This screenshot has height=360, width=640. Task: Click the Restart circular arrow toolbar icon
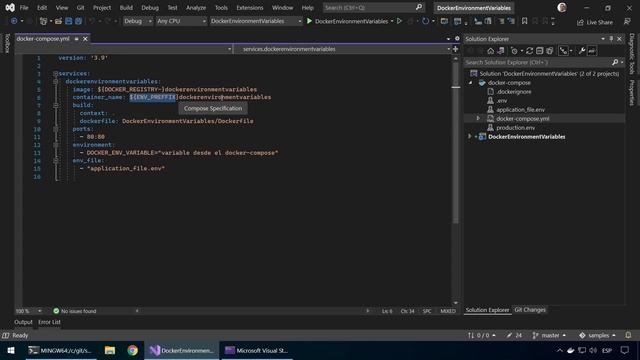426,21
